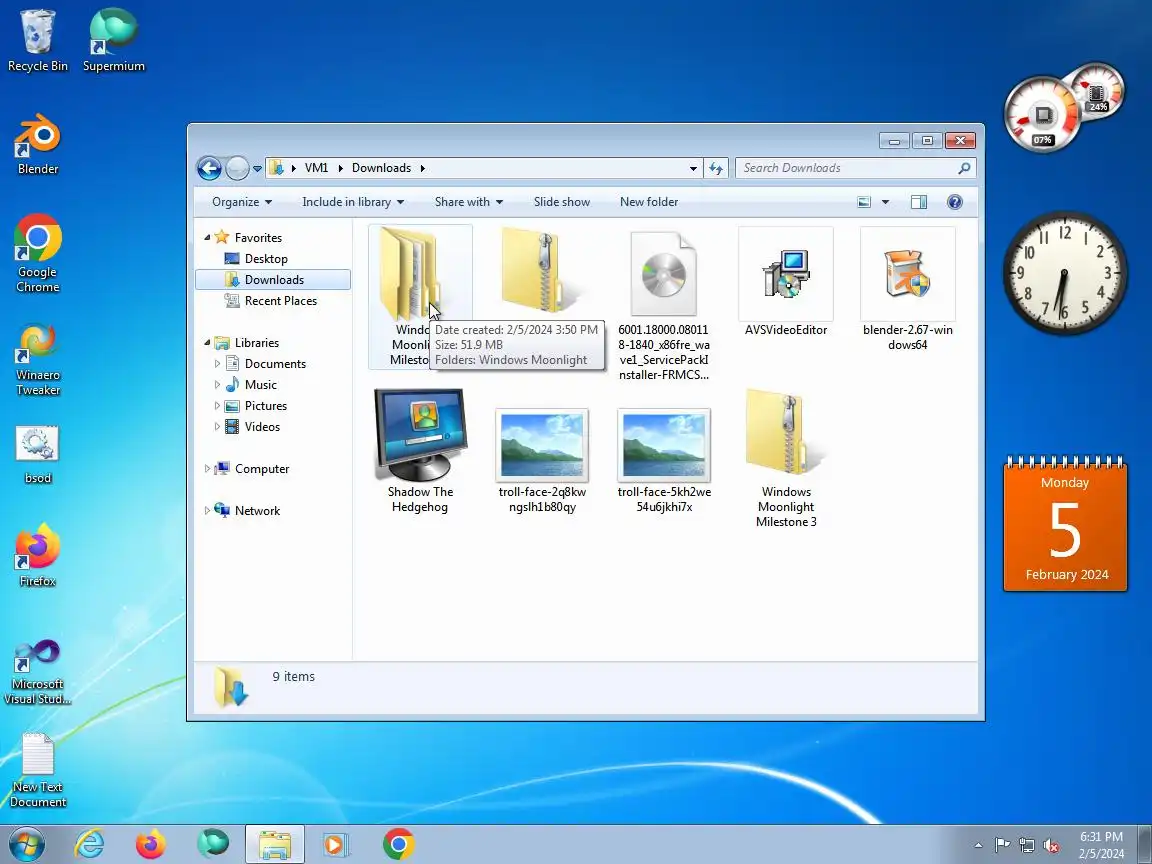
Task: Click VM1 in the address breadcrumb
Action: (316, 168)
